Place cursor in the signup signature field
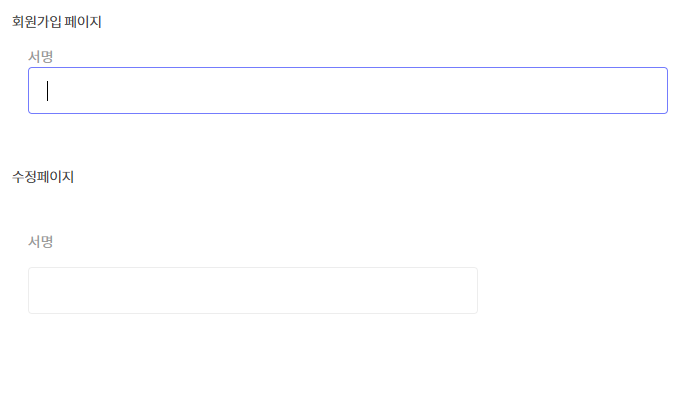This screenshot has width=697, height=413. point(347,90)
